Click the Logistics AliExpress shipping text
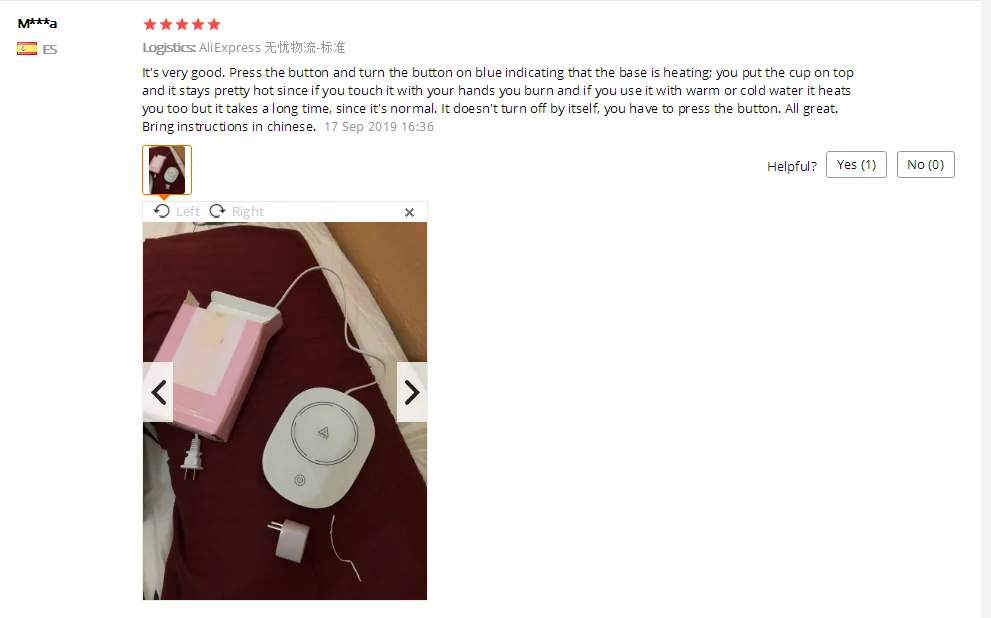 coord(244,47)
